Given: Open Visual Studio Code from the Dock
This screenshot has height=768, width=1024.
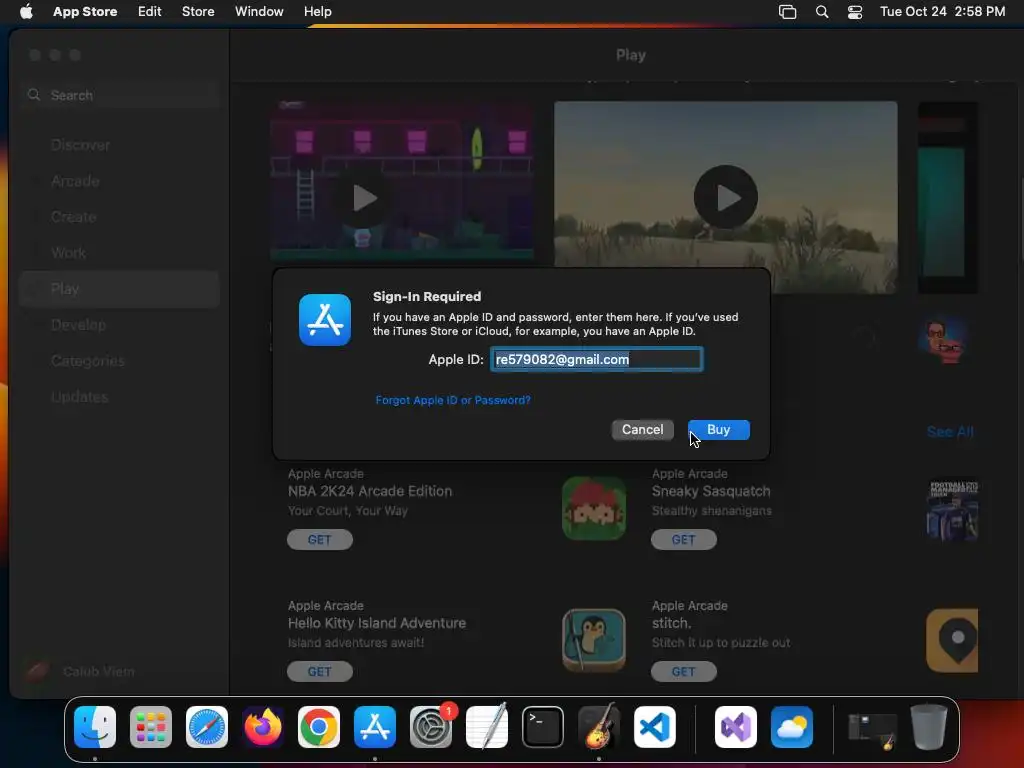Looking at the screenshot, I should click(x=655, y=727).
